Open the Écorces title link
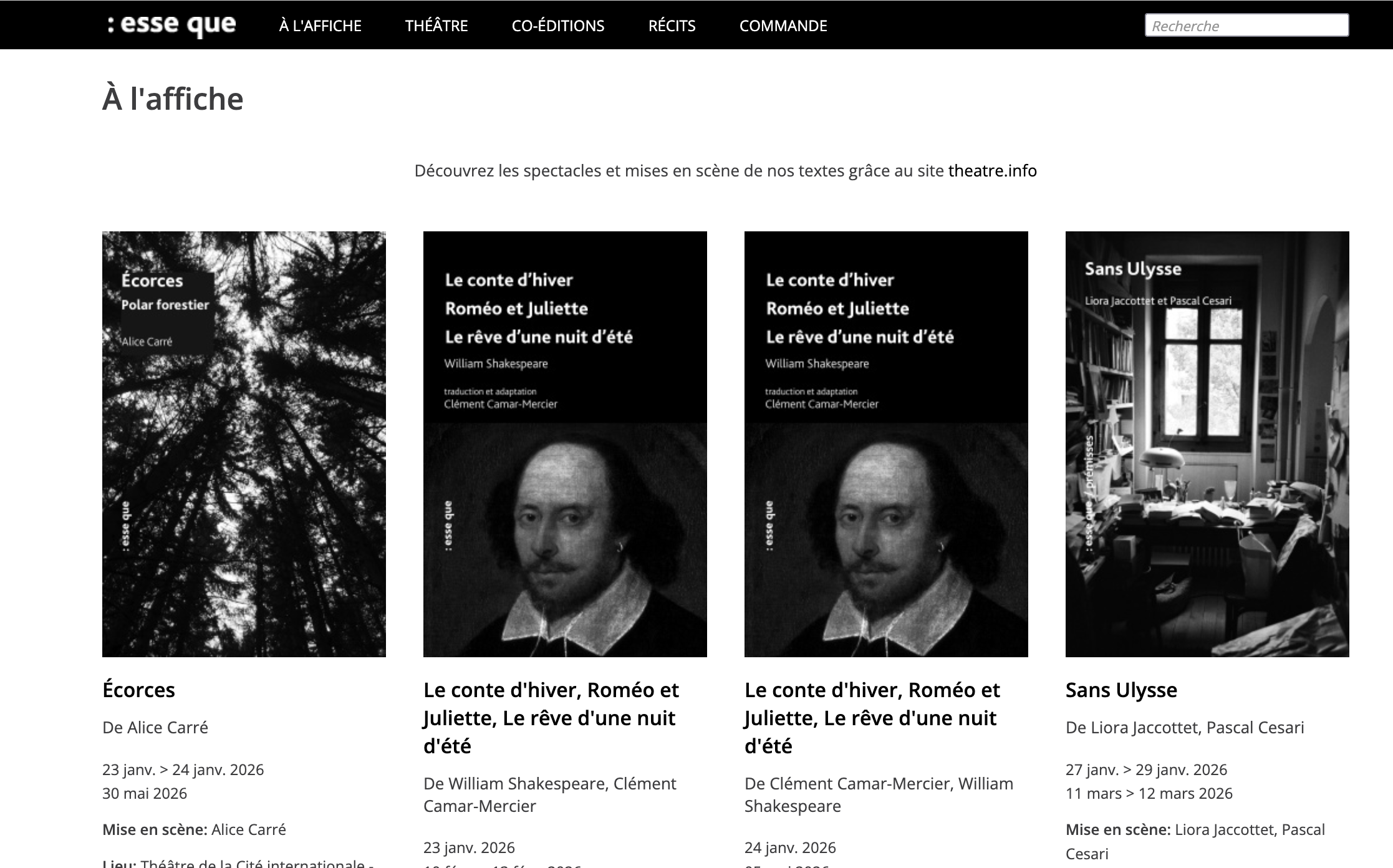Image resolution: width=1393 pixels, height=868 pixels. point(138,690)
